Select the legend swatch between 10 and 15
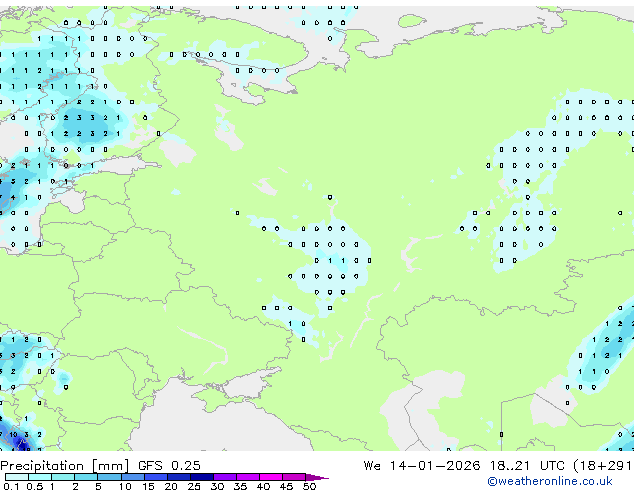The width and height of the screenshot is (634, 490). coord(133,477)
